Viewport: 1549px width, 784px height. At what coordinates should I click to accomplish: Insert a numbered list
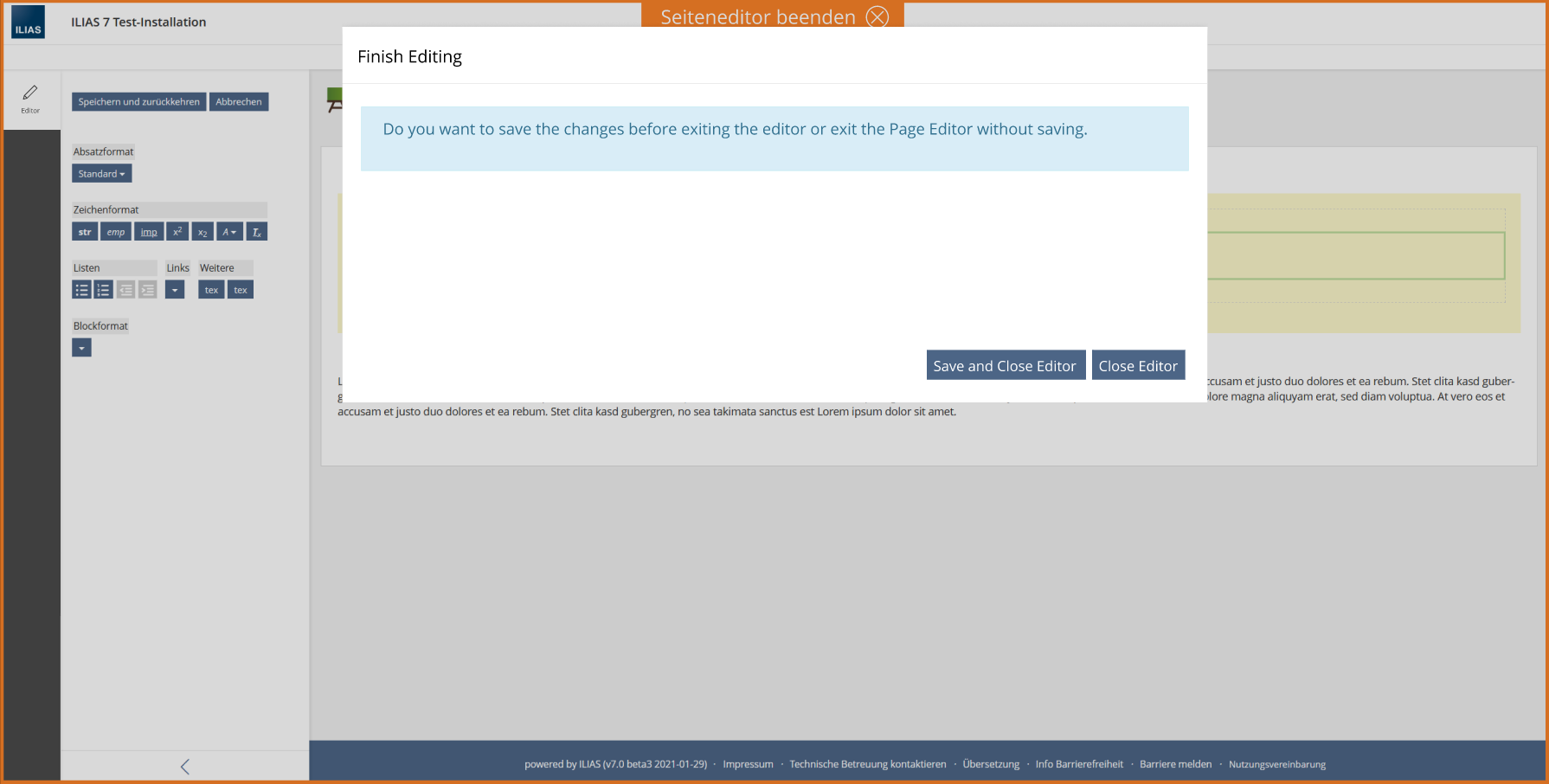tap(104, 290)
